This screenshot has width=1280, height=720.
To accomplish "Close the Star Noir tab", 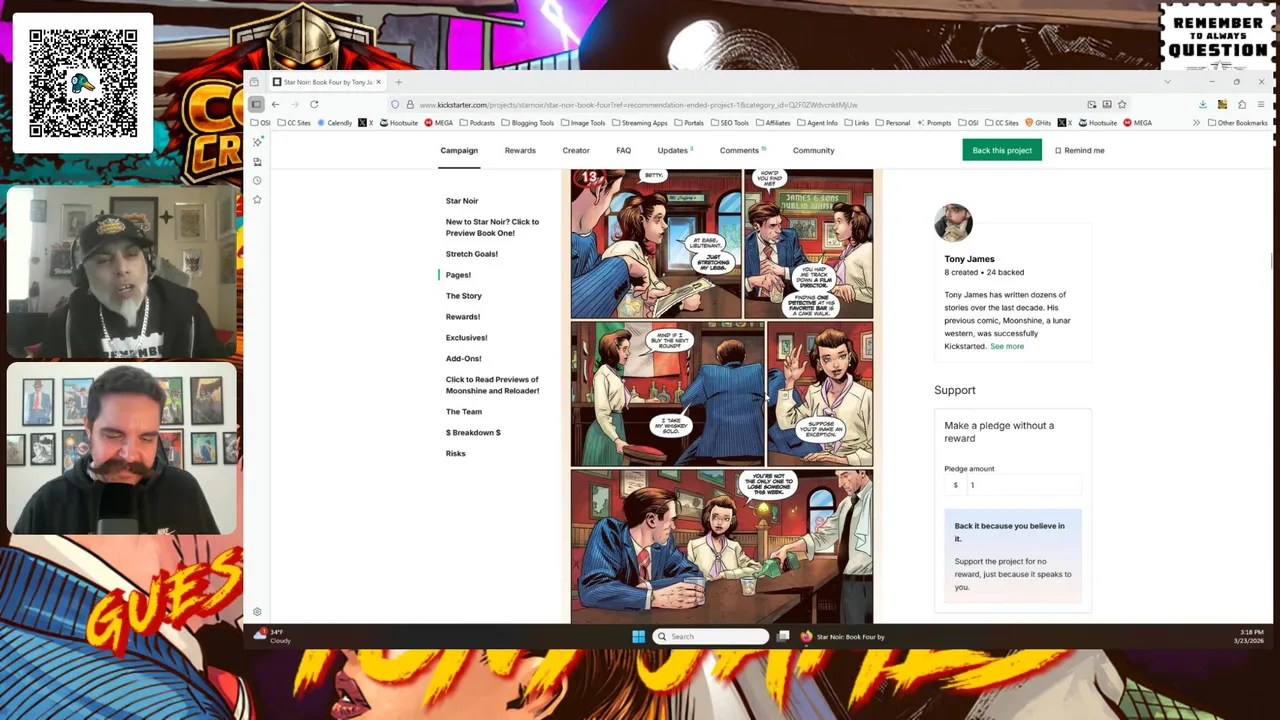I will point(378,82).
